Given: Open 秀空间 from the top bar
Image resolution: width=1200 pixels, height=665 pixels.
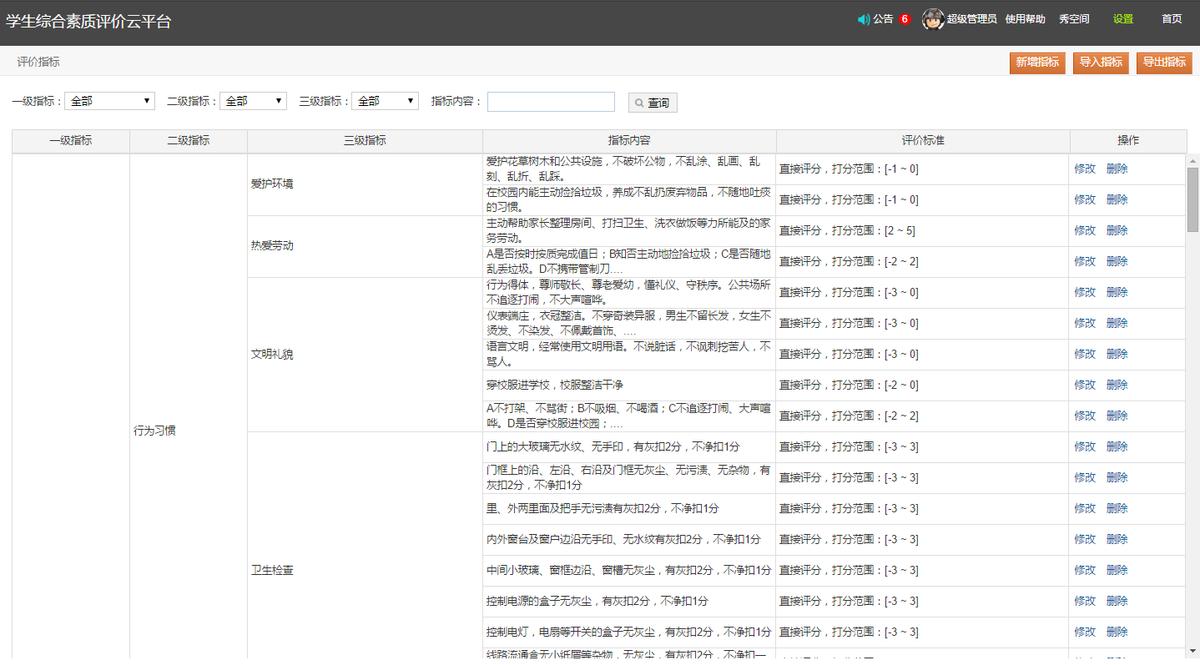Looking at the screenshot, I should click(1073, 18).
